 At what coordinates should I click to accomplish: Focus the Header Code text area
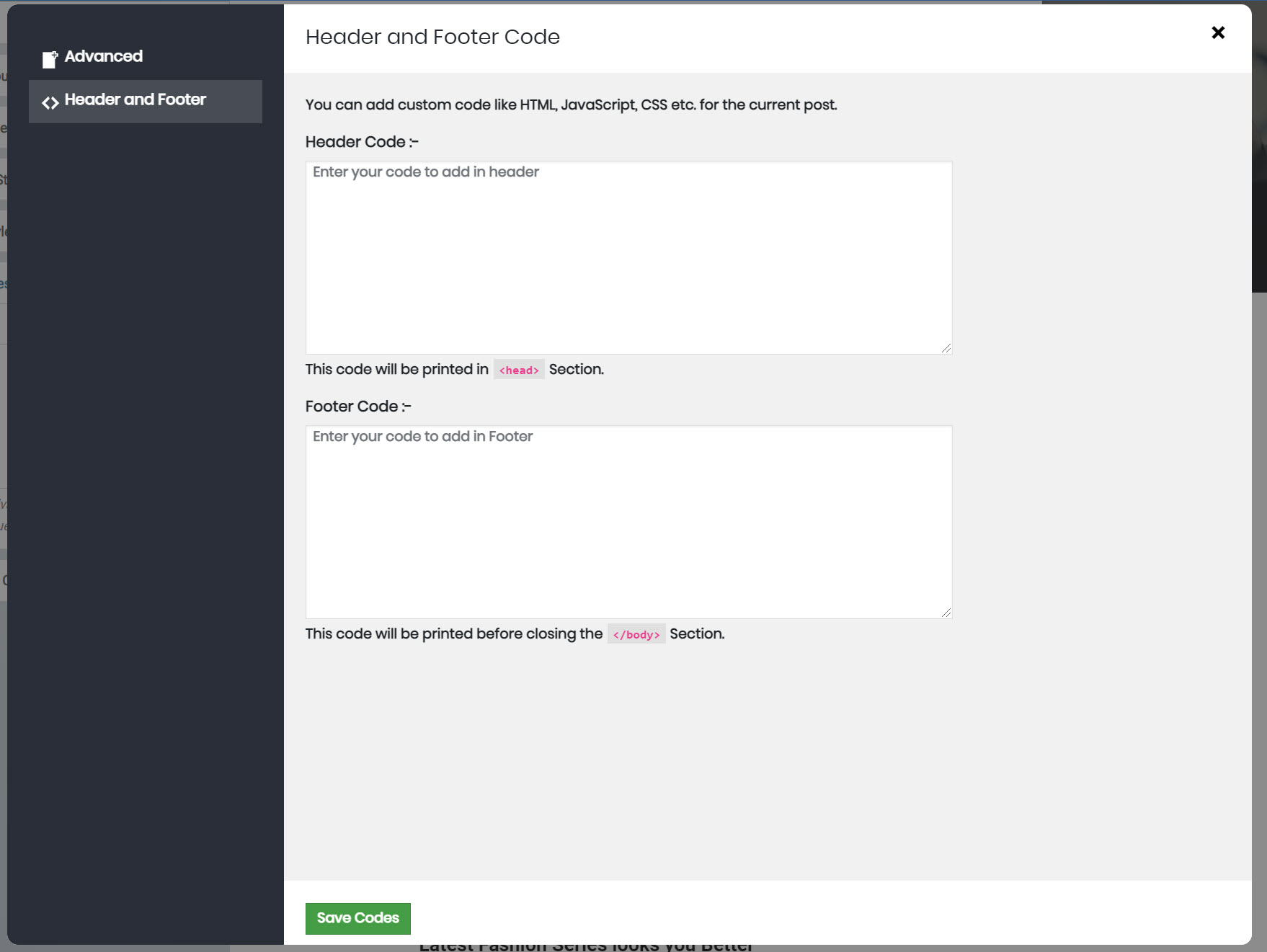(628, 257)
